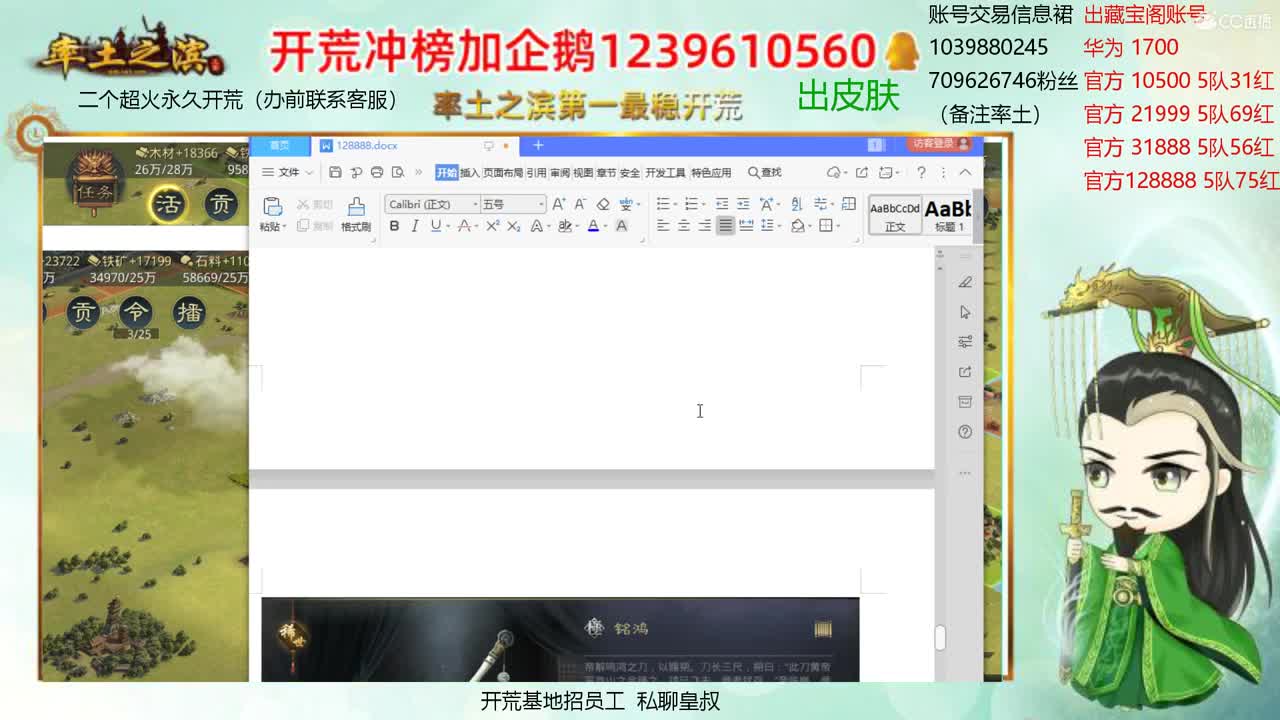Pick the font color A with bar
This screenshot has height=720, width=1280.
click(593, 226)
